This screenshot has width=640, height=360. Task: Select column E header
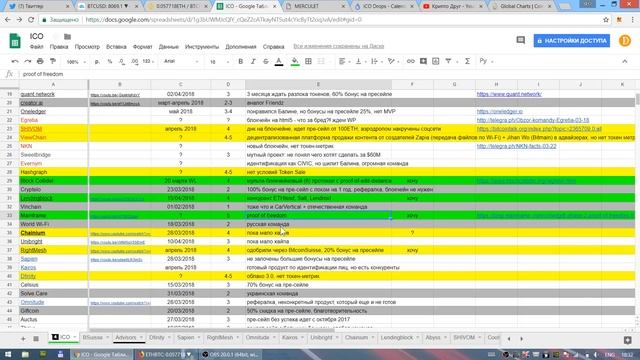[x=318, y=84]
